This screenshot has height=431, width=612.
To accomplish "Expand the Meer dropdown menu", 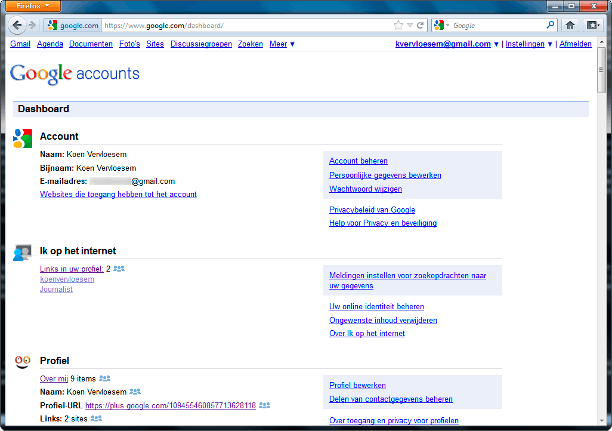I will (x=282, y=44).
